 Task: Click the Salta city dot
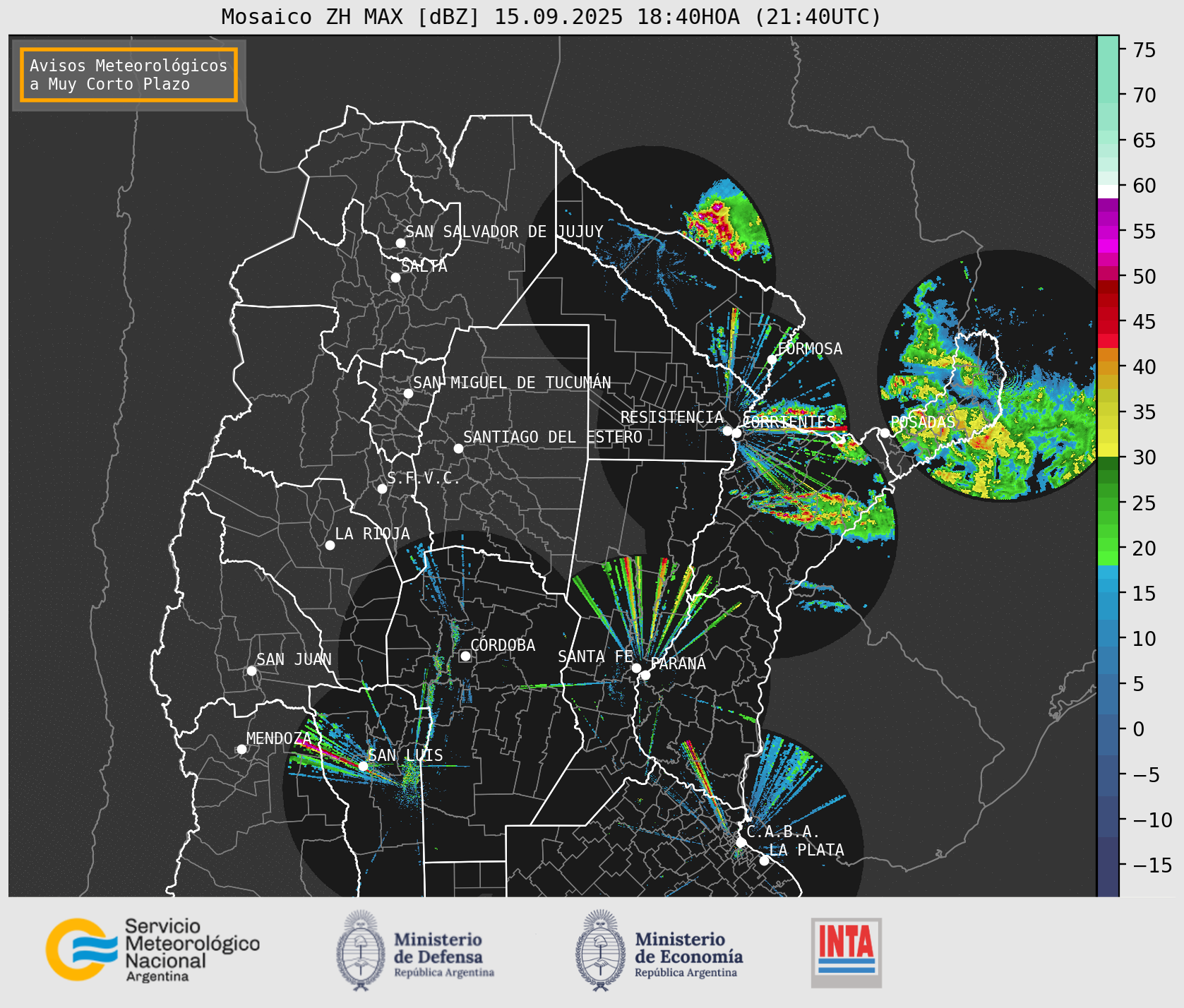click(x=395, y=277)
